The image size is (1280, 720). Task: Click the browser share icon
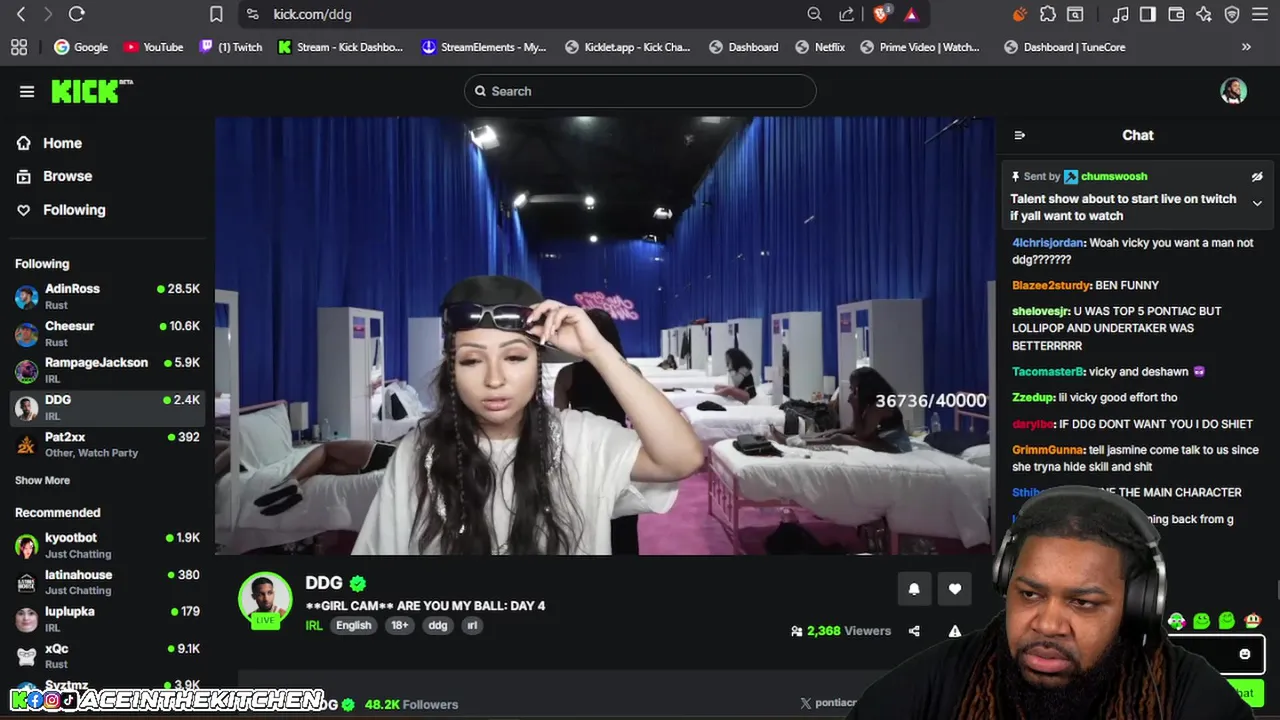click(x=847, y=14)
